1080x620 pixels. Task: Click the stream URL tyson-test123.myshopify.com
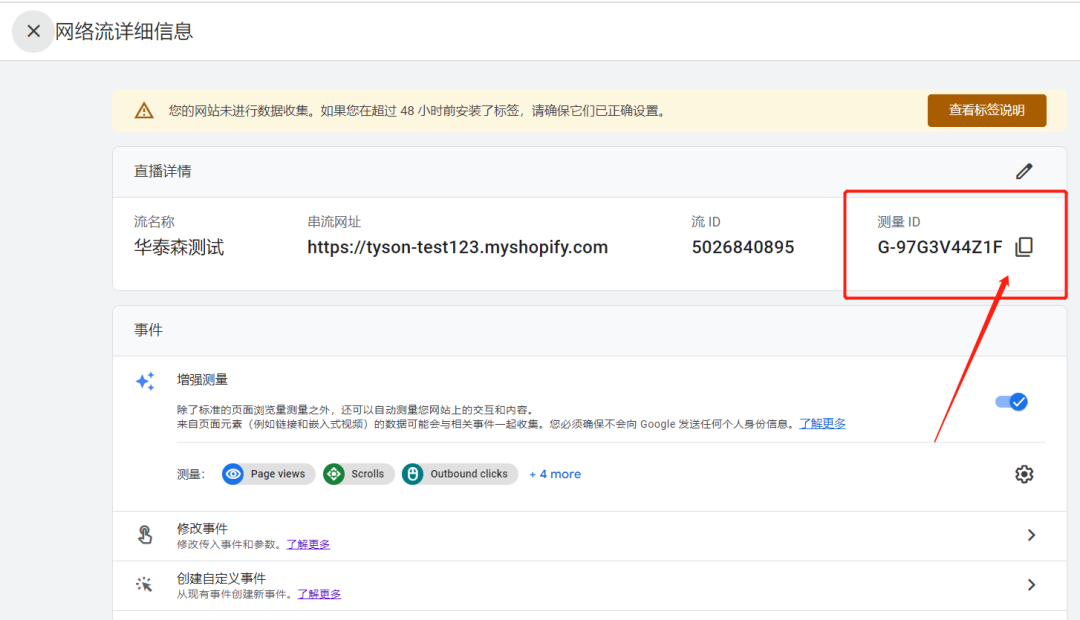457,247
